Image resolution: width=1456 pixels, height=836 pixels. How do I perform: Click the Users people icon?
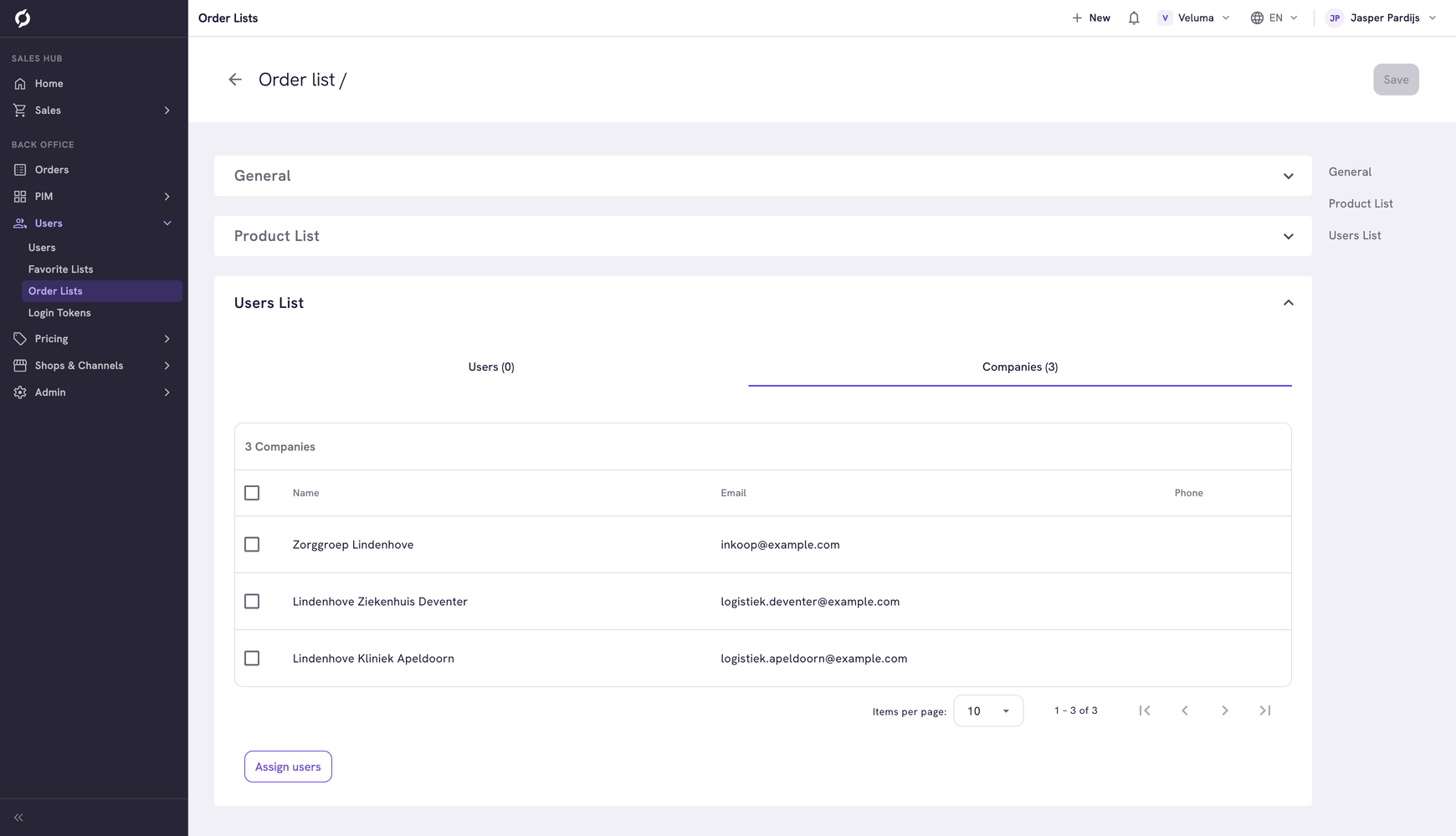point(20,223)
